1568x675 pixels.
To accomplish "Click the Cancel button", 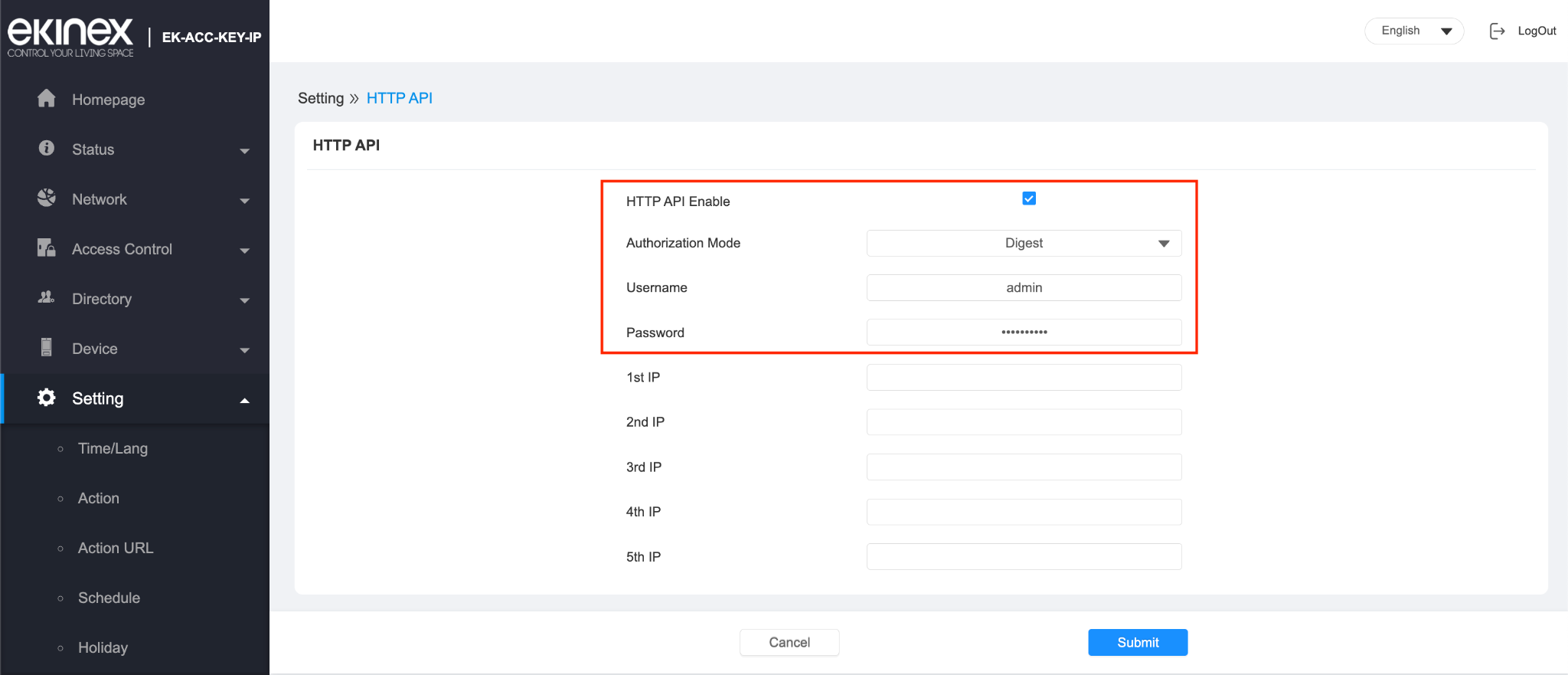I will tap(789, 642).
